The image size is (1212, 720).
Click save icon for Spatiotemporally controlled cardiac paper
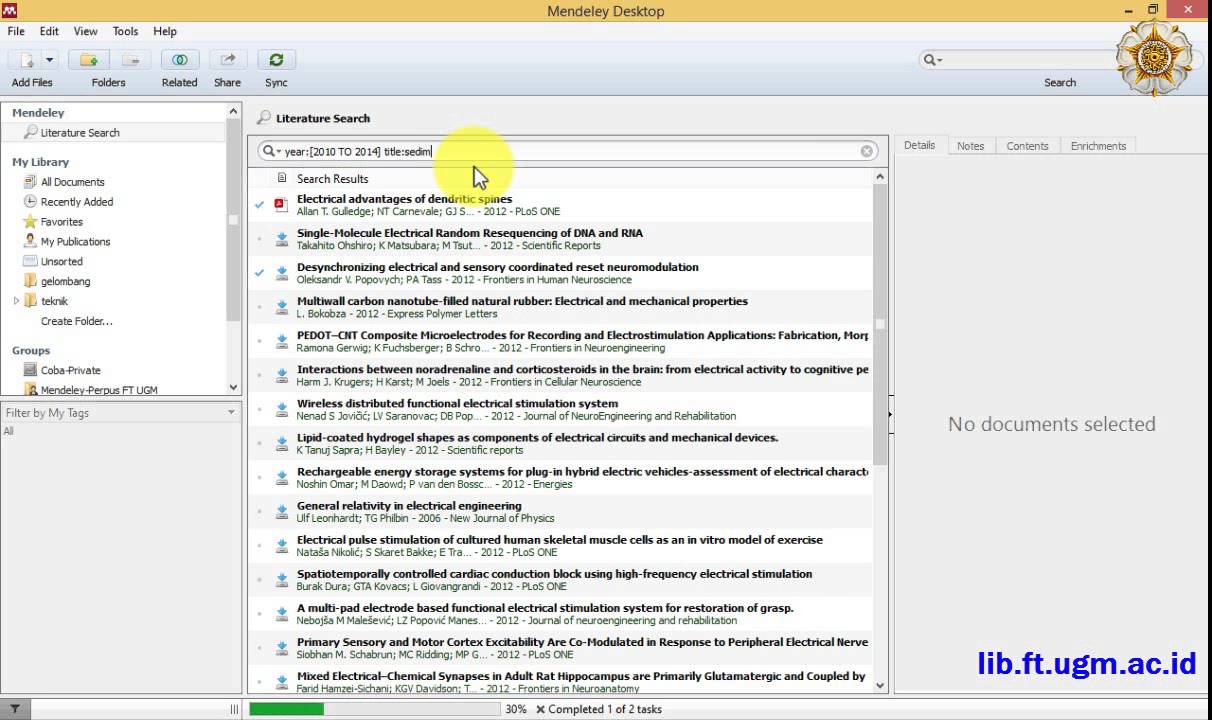pyautogui.click(x=281, y=579)
